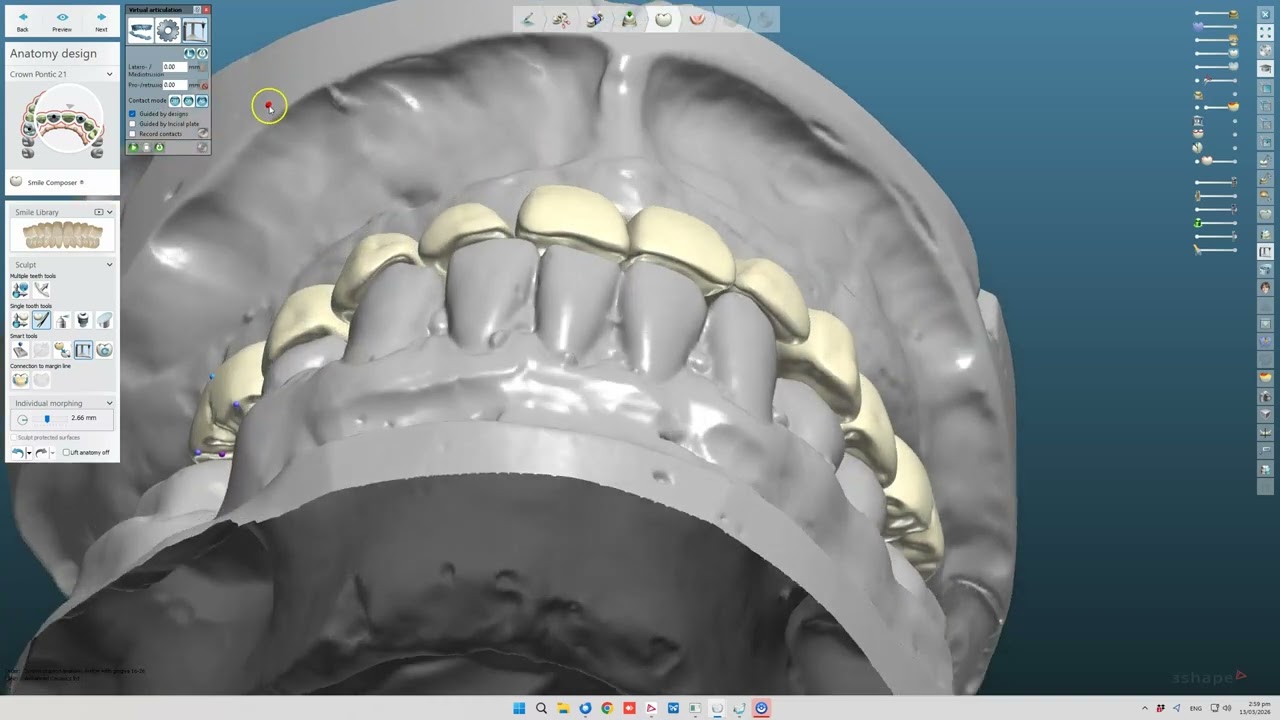
Task: Uncheck Guided by designs
Action: (132, 114)
